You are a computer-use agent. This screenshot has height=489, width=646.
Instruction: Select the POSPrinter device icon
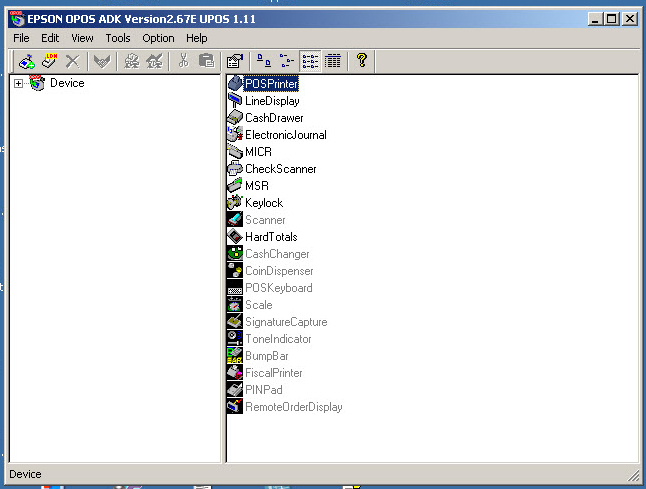235,84
